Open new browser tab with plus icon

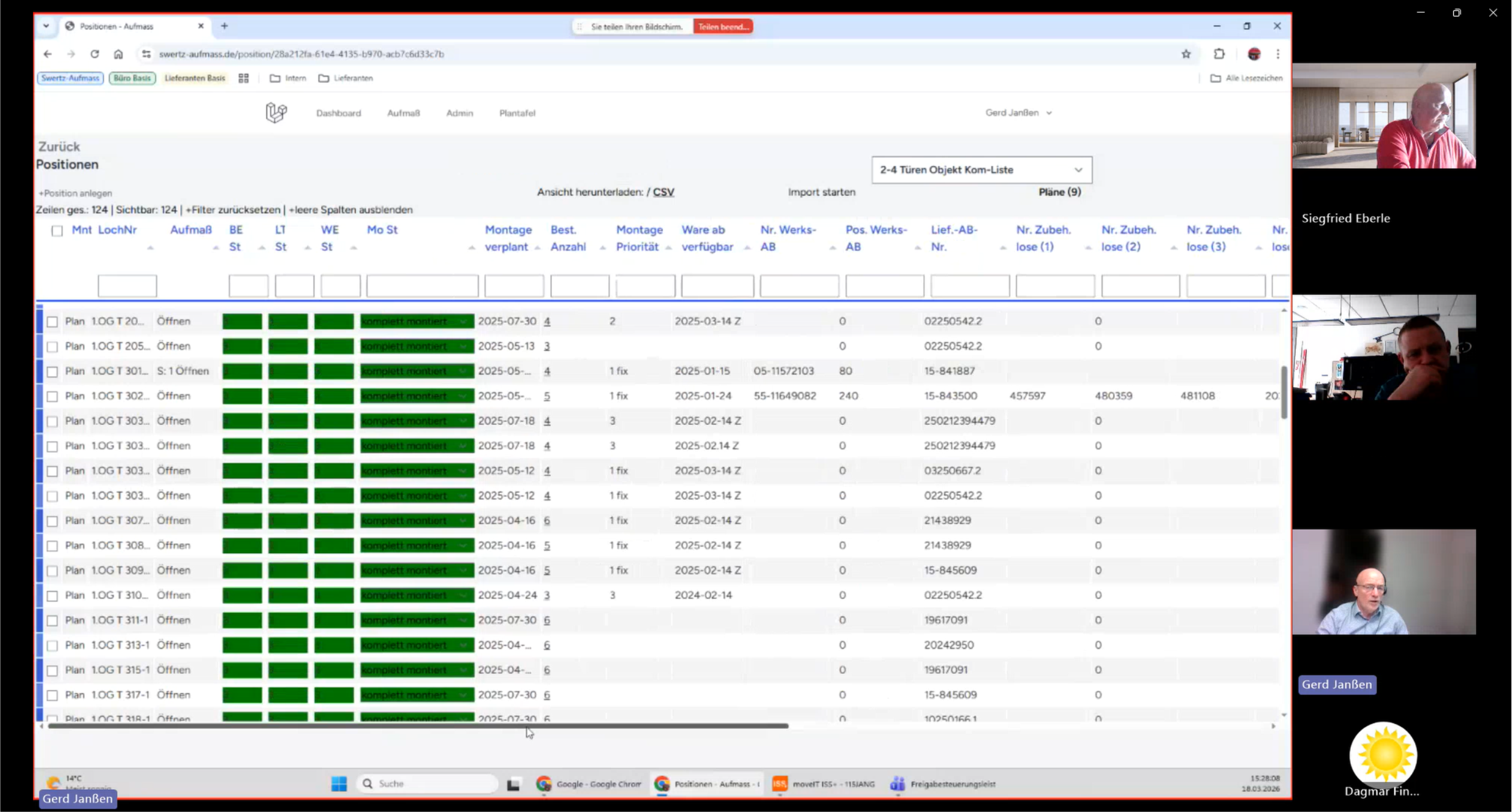224,26
